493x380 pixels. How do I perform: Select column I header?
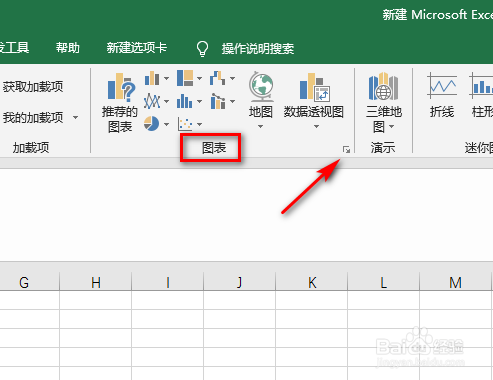pyautogui.click(x=168, y=282)
